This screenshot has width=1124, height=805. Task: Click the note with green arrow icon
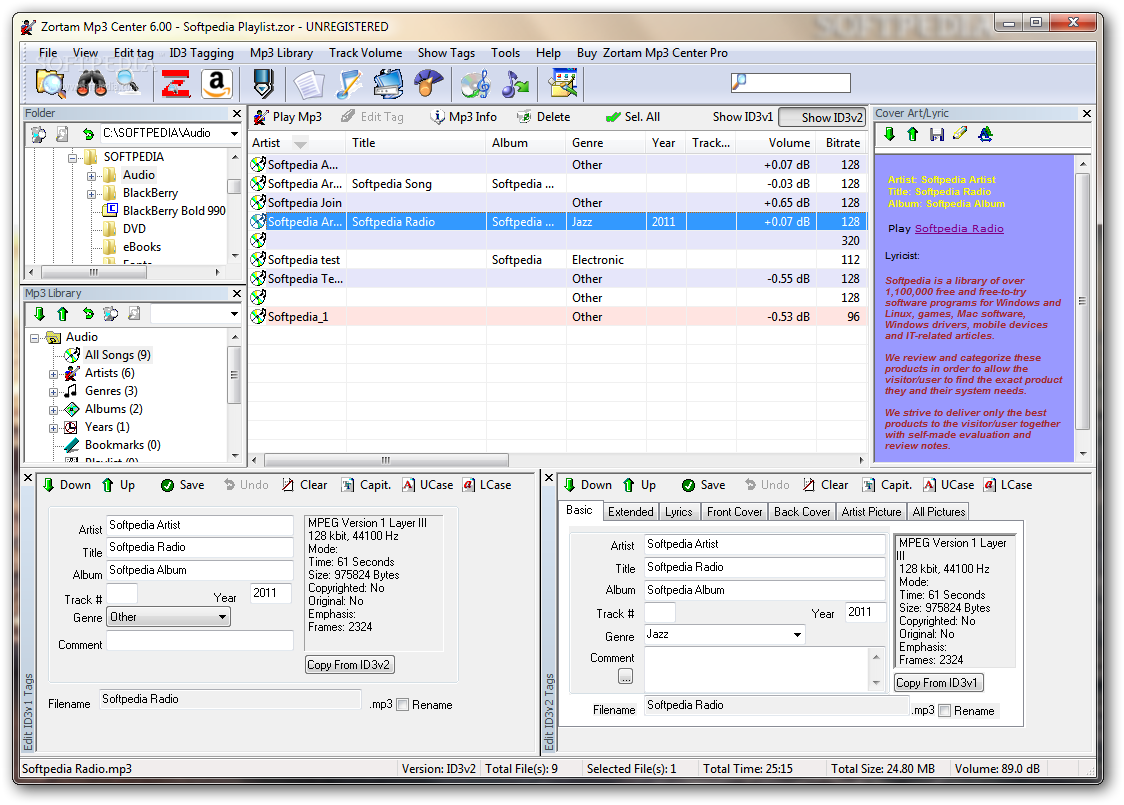click(515, 84)
